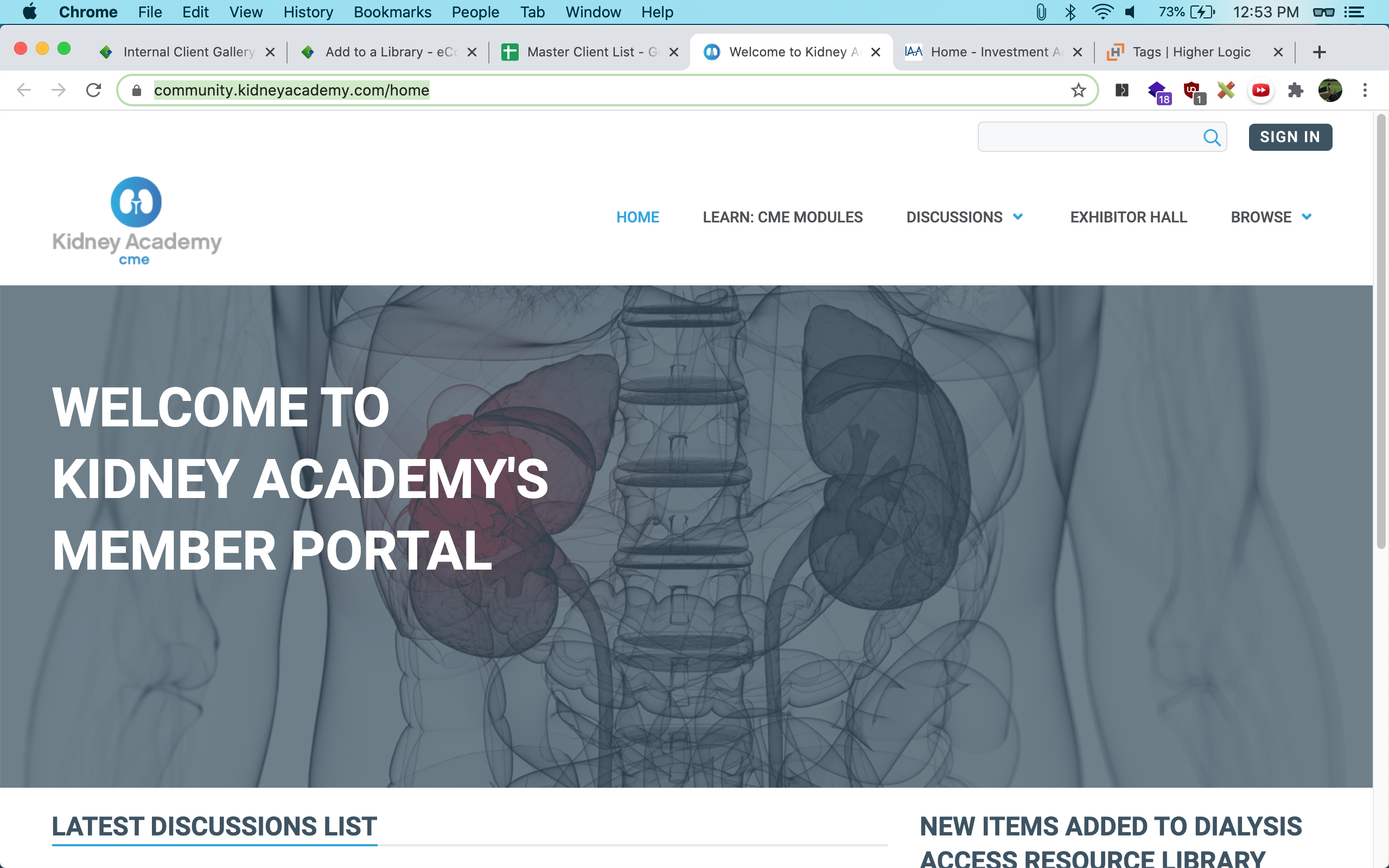The height and width of the screenshot is (868, 1389).
Task: Switch to Tags Higher Logic tab
Action: click(1191, 52)
